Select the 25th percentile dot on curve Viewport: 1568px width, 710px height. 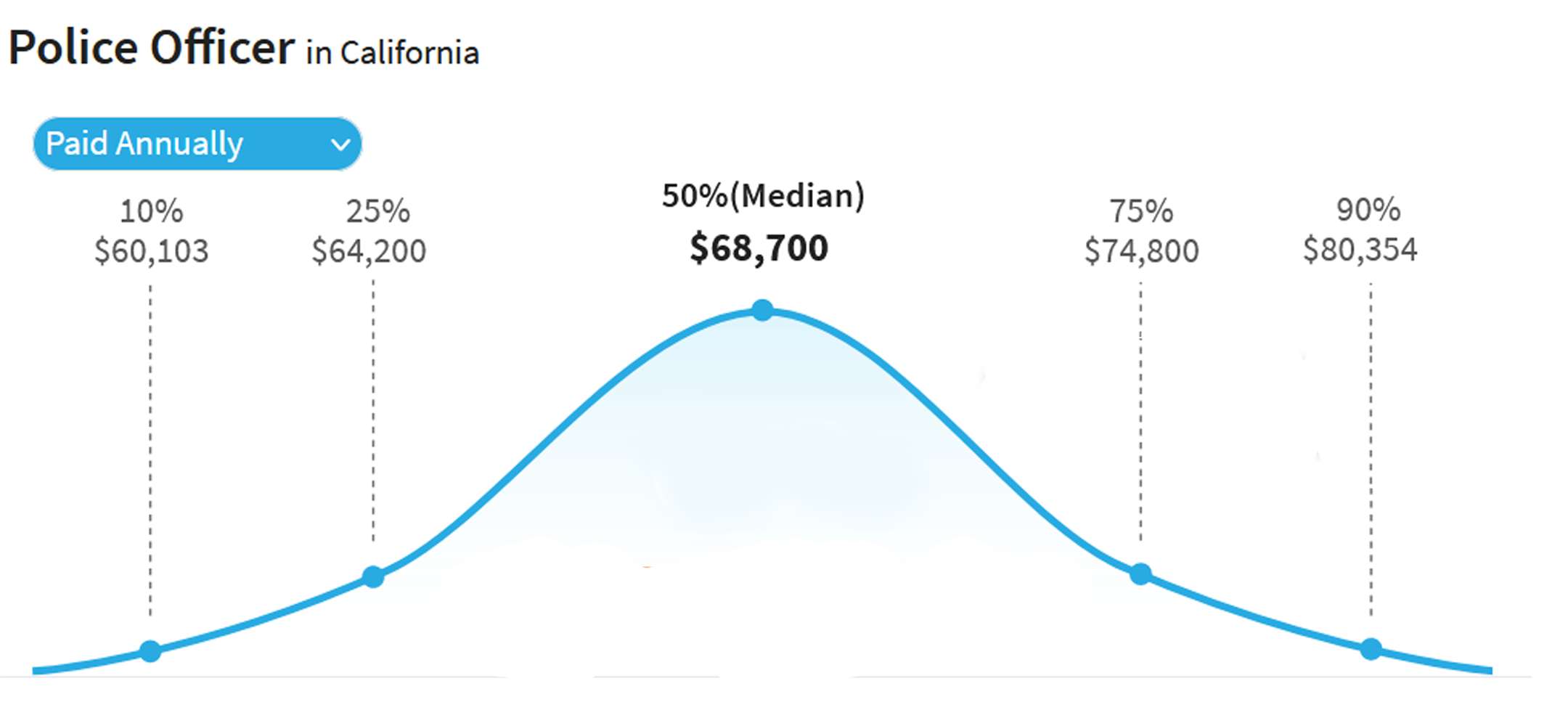coord(373,577)
